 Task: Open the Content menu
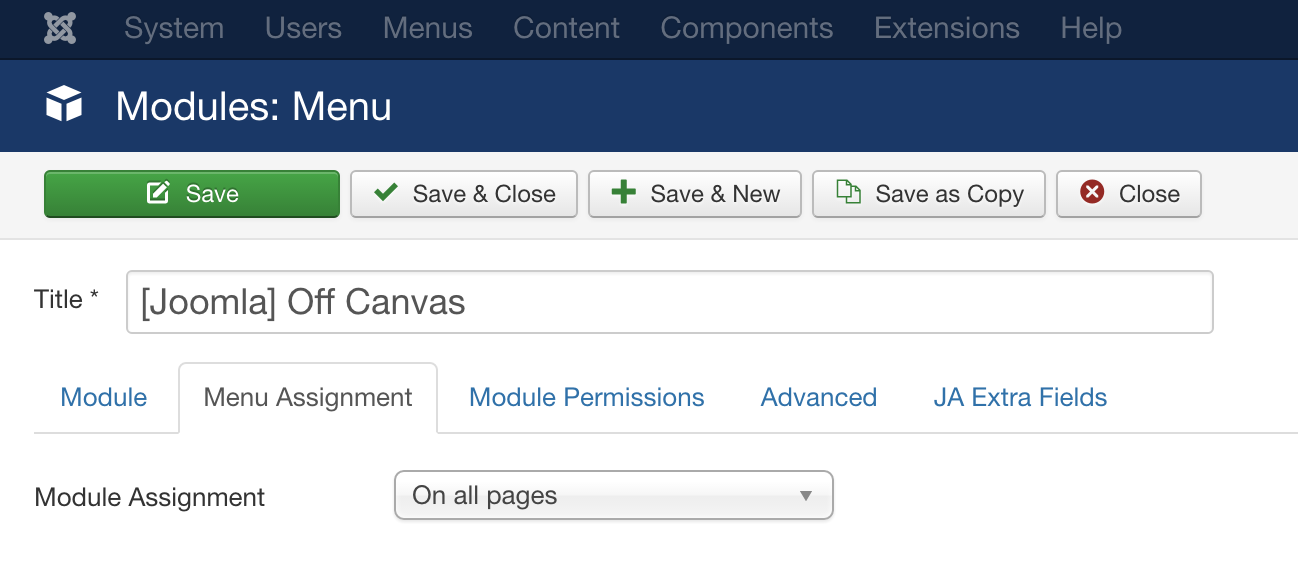tap(566, 28)
